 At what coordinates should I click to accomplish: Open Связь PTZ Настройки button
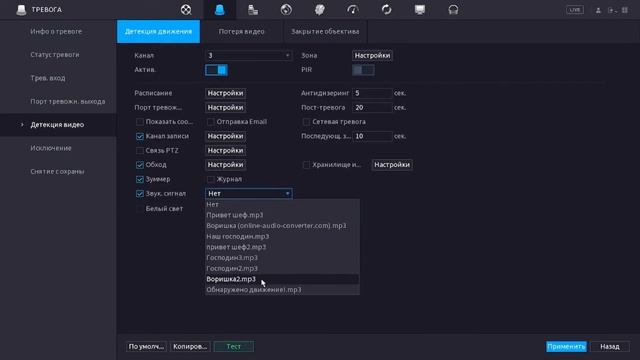tap(225, 150)
